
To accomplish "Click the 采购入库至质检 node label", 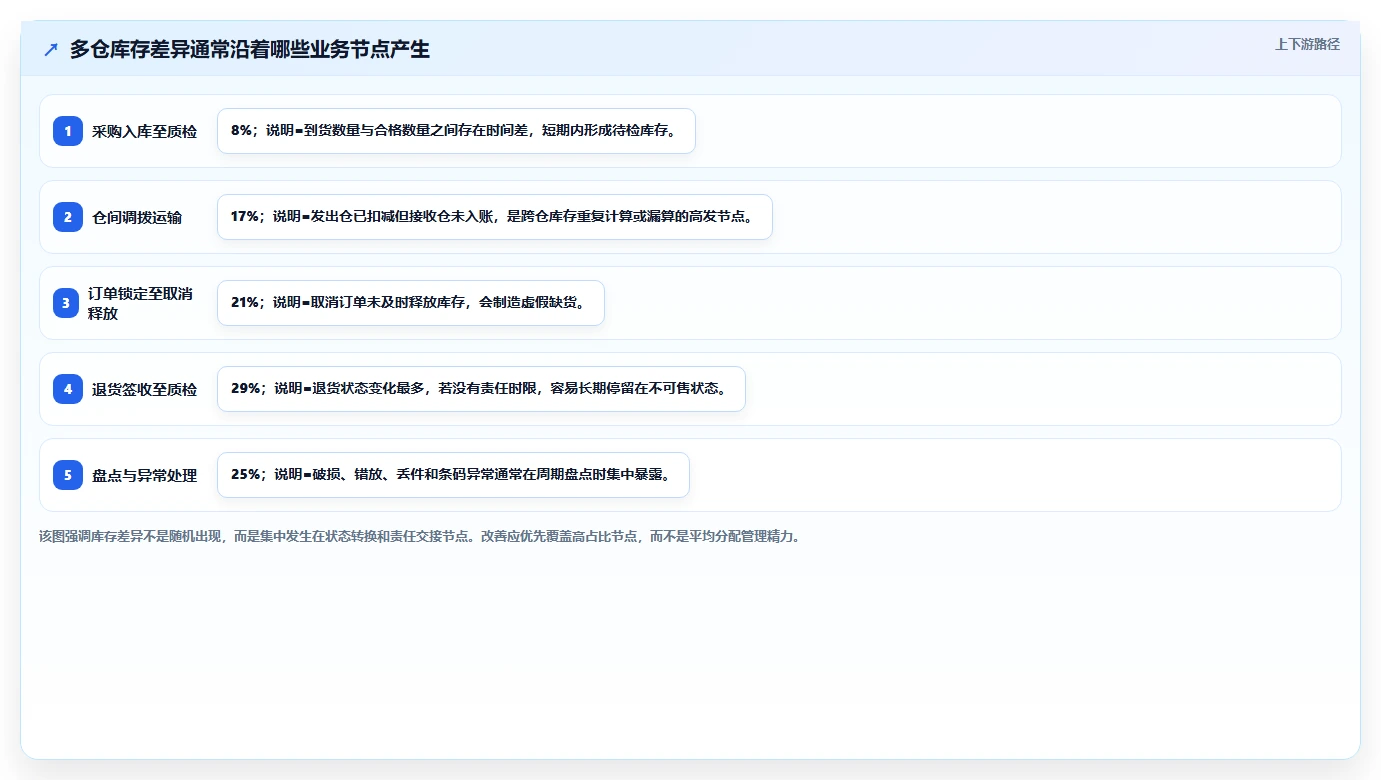I will point(145,131).
